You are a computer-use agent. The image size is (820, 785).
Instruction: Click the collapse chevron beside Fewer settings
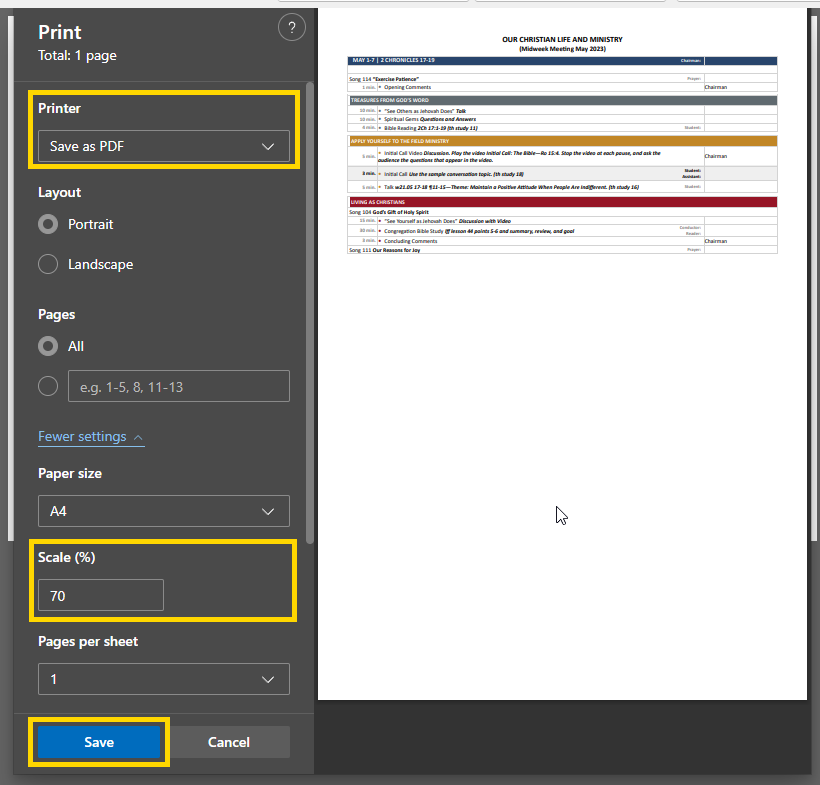(138, 437)
